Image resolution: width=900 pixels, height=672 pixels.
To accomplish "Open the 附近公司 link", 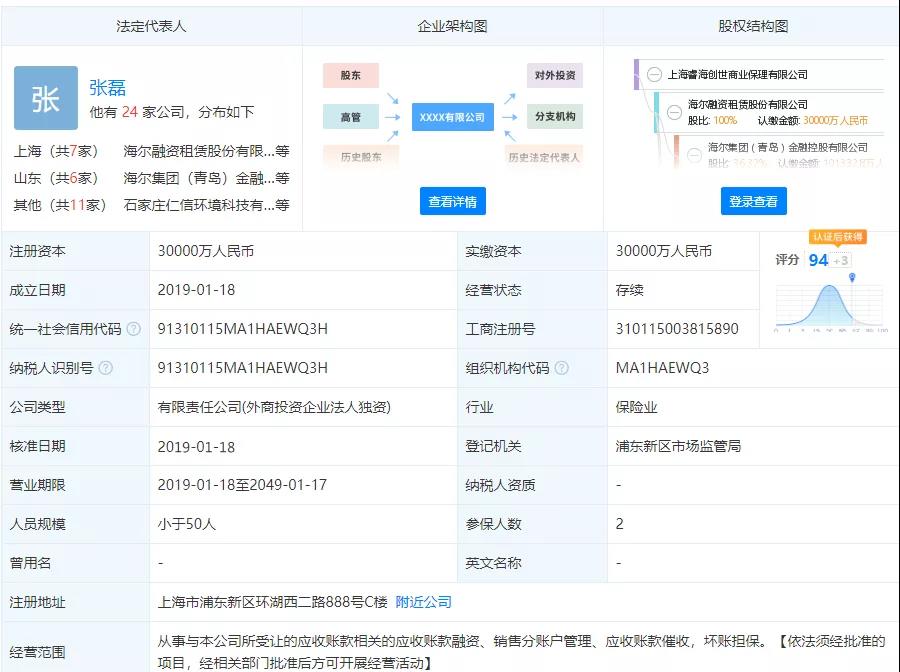I will point(423,602).
